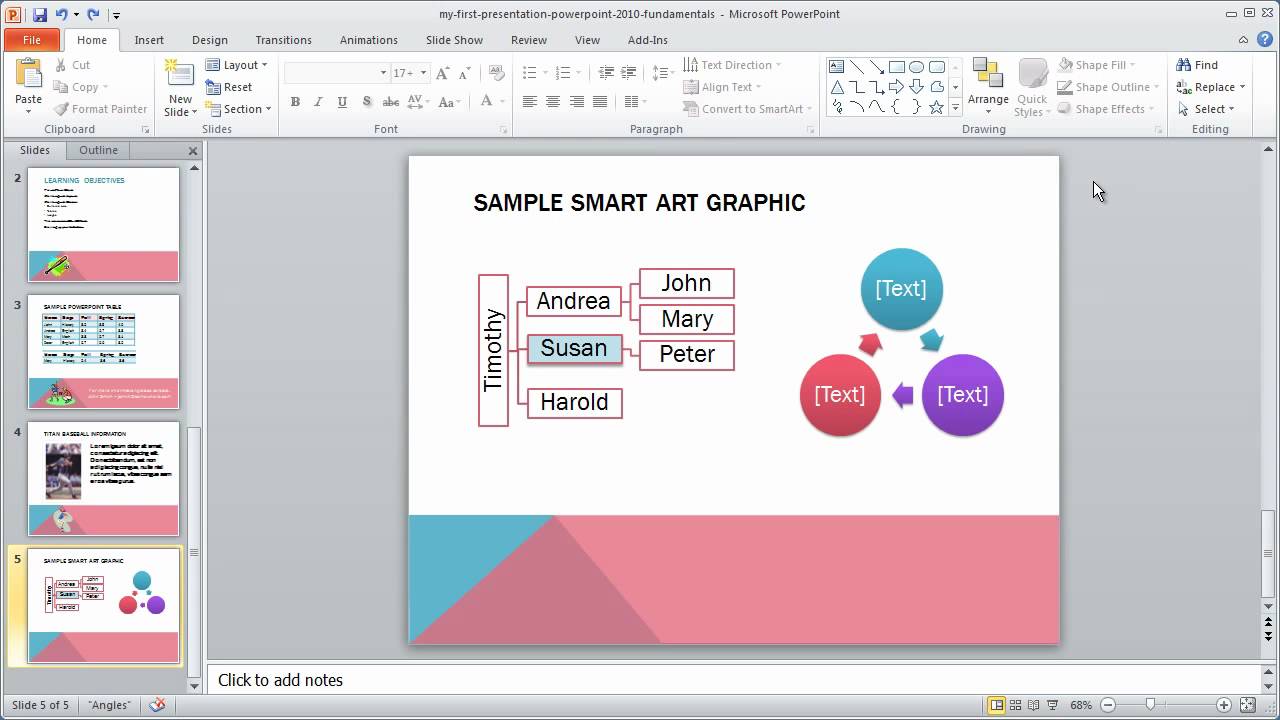This screenshot has width=1280, height=720.
Task: Open the Font dialog launcher
Action: 503,130
